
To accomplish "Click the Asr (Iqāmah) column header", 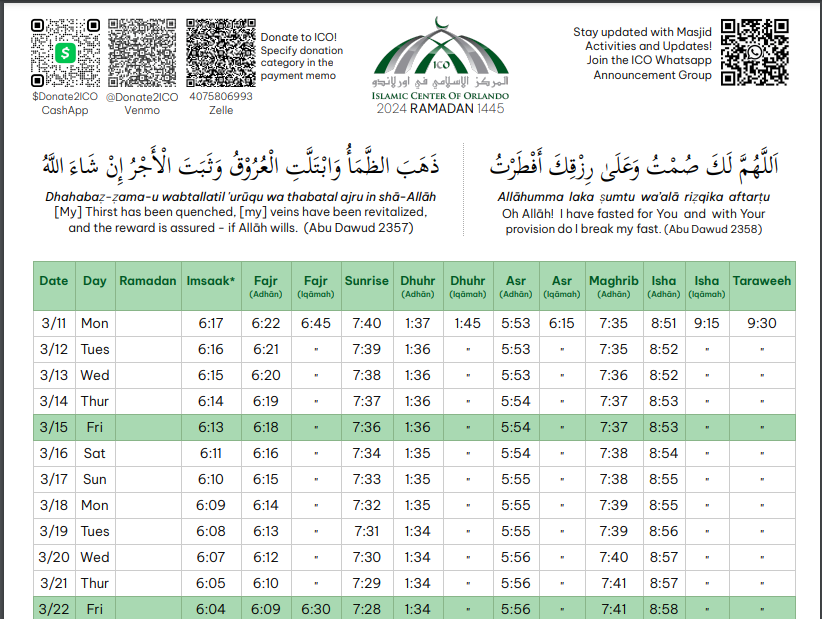I will click(x=561, y=286).
